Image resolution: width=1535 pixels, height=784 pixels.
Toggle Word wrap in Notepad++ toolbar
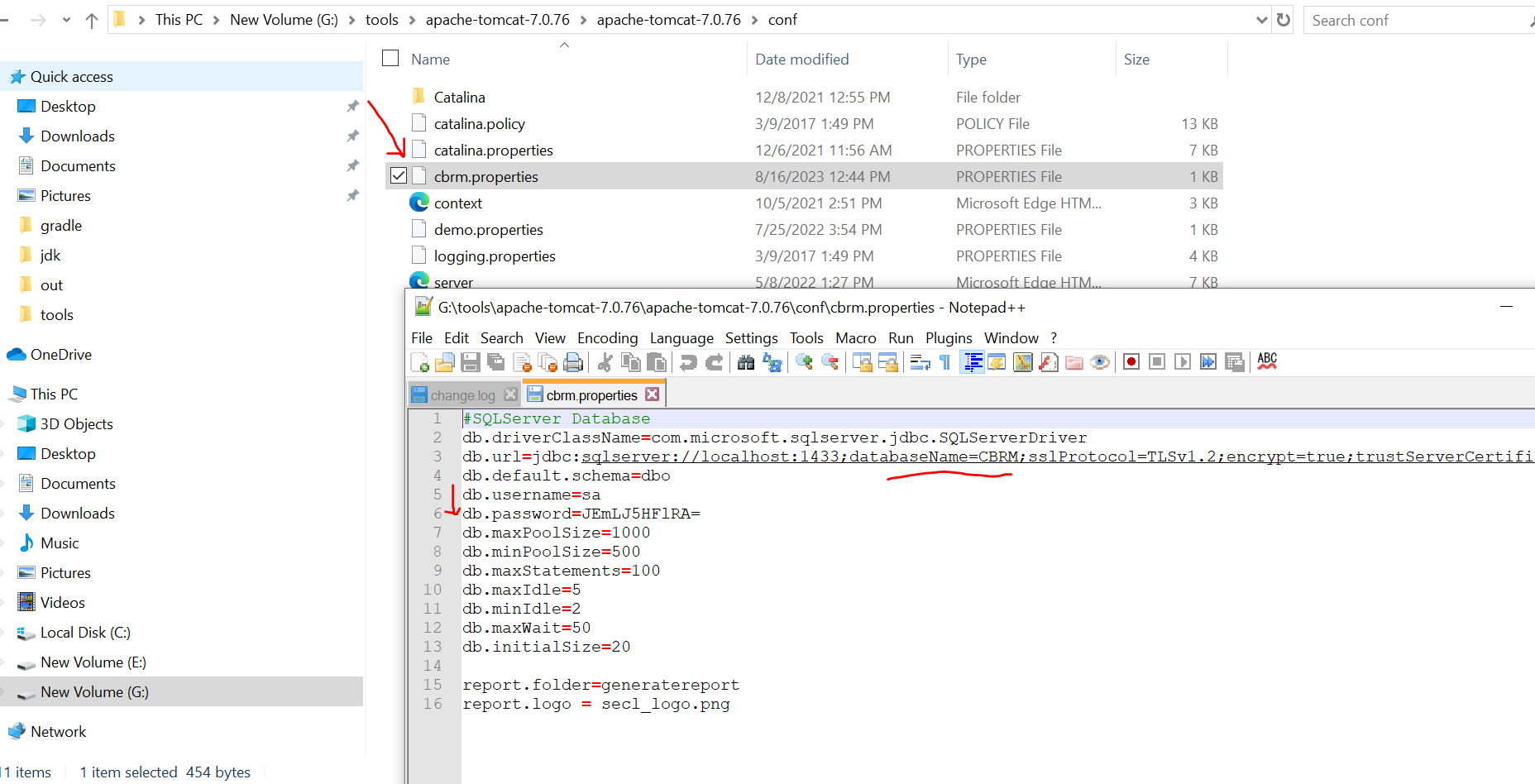pyautogui.click(x=920, y=362)
